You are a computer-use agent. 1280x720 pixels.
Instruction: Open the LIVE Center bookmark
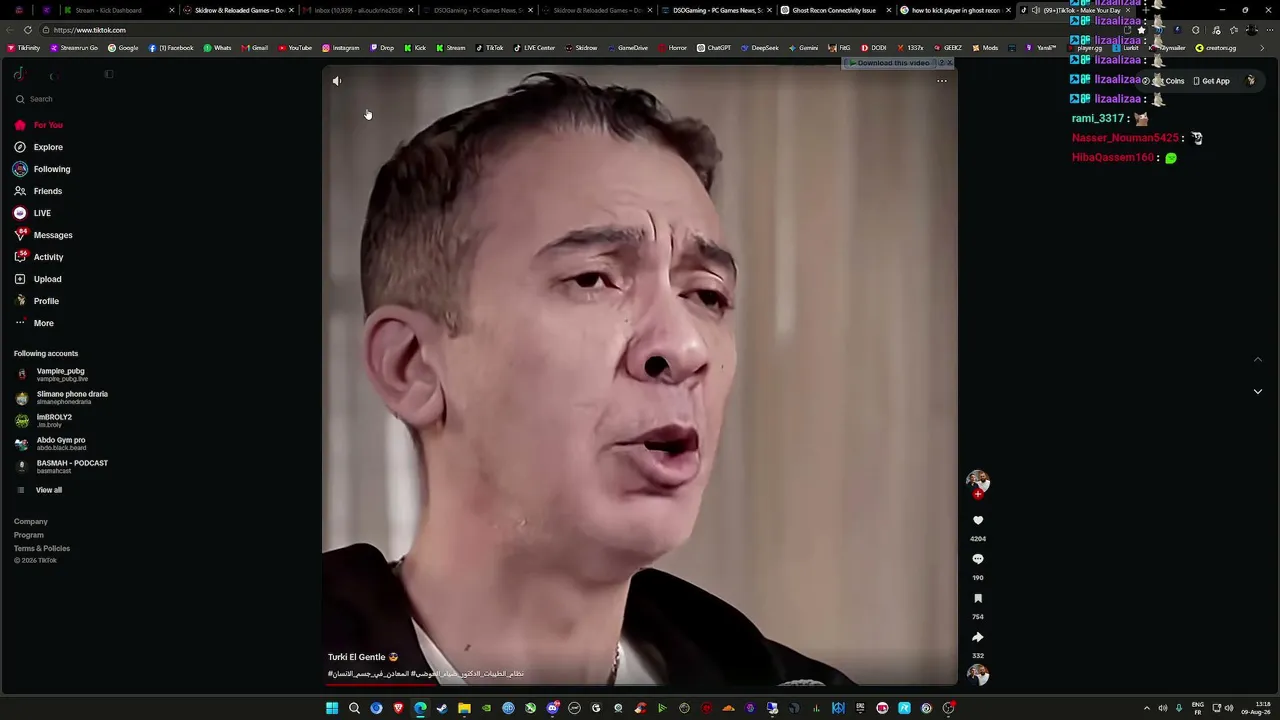[x=534, y=48]
